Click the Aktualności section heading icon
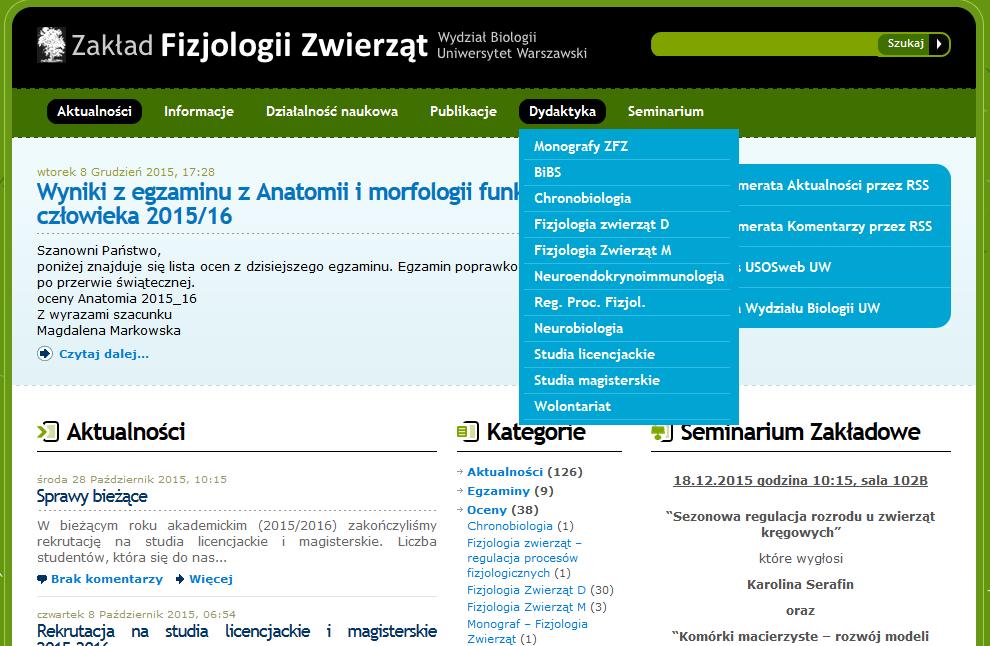The height and width of the screenshot is (646, 990). tap(48, 432)
